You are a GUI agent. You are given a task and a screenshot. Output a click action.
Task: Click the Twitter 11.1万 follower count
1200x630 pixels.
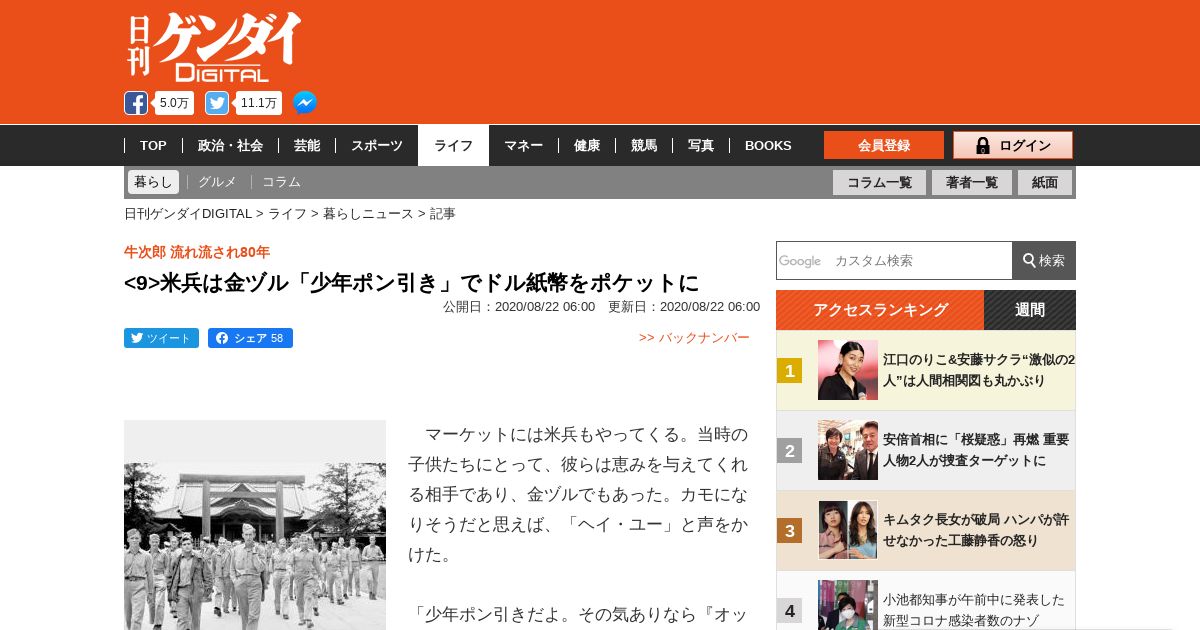click(x=259, y=103)
